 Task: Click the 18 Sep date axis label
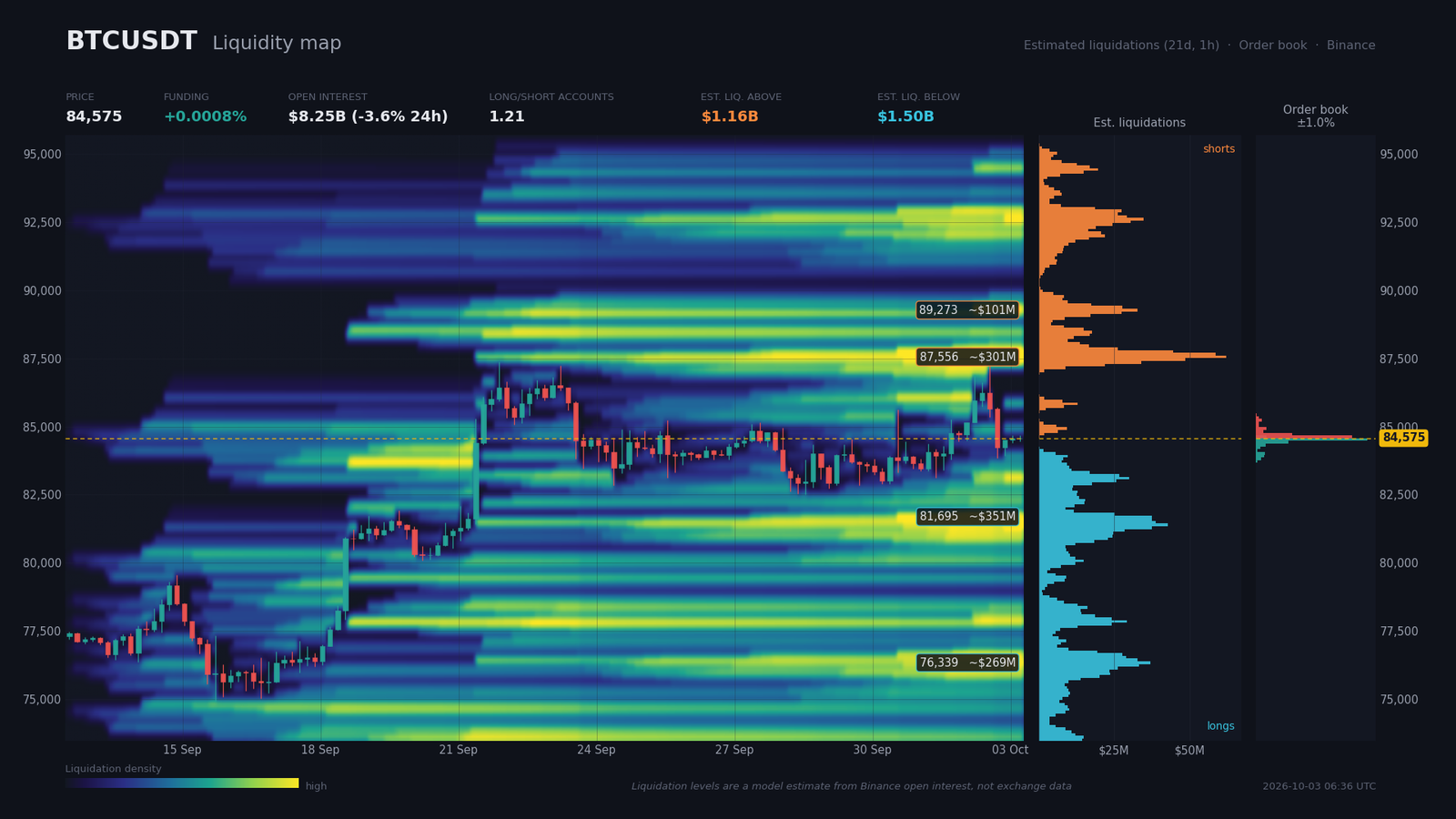pos(320,750)
